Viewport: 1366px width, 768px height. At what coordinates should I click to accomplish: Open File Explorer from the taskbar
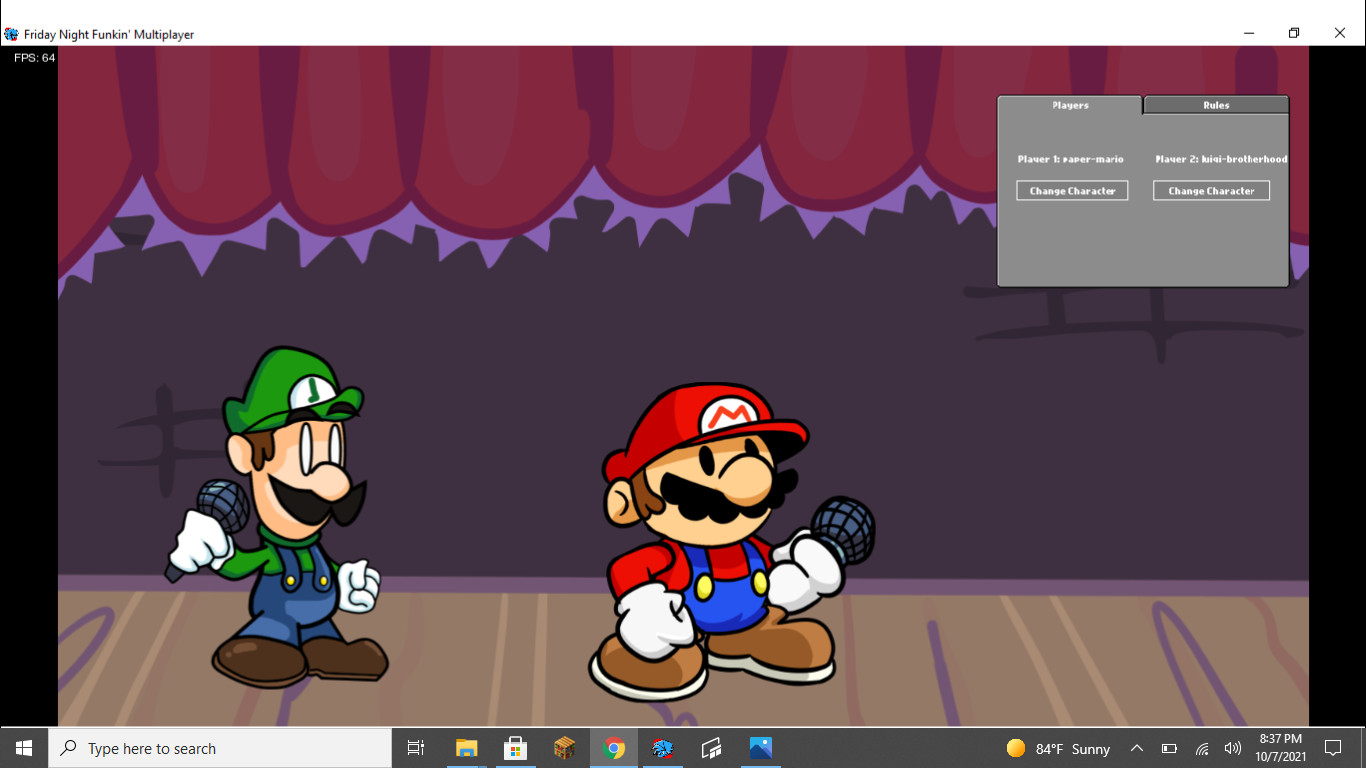coord(465,748)
